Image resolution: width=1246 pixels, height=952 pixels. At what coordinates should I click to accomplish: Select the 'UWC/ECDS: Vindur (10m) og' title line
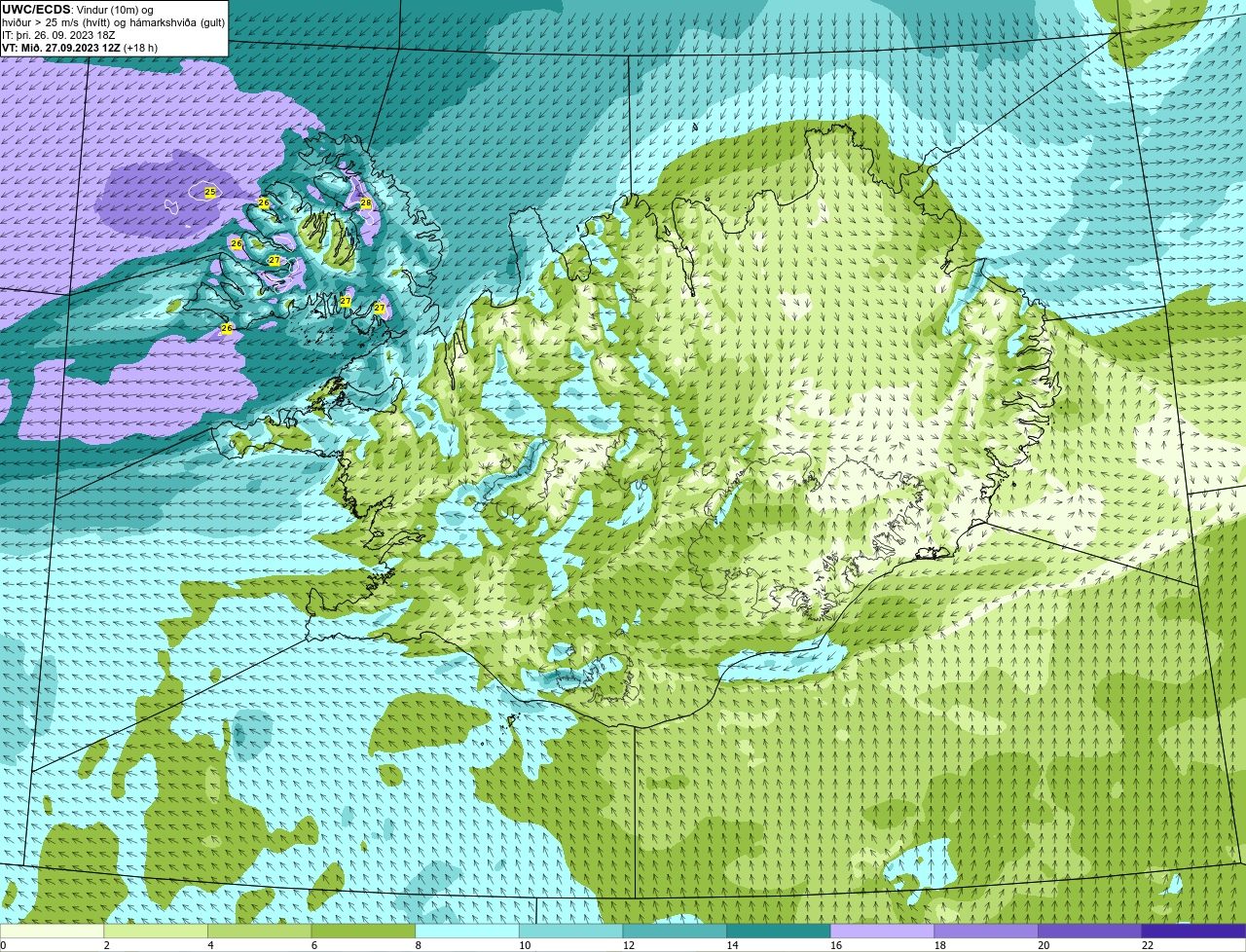pyautogui.click(x=78, y=10)
